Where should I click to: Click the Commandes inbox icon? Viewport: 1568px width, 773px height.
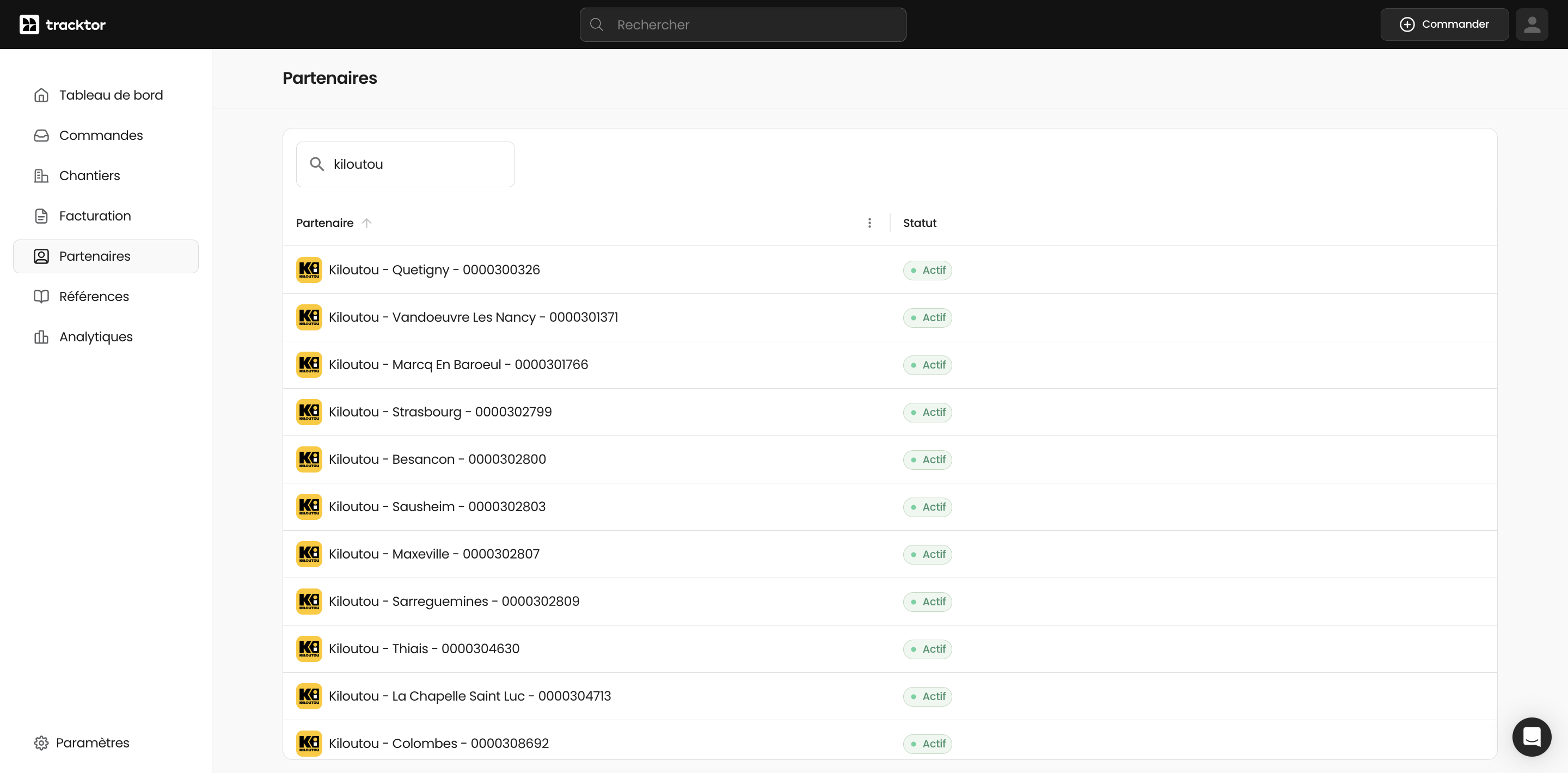pyautogui.click(x=41, y=135)
